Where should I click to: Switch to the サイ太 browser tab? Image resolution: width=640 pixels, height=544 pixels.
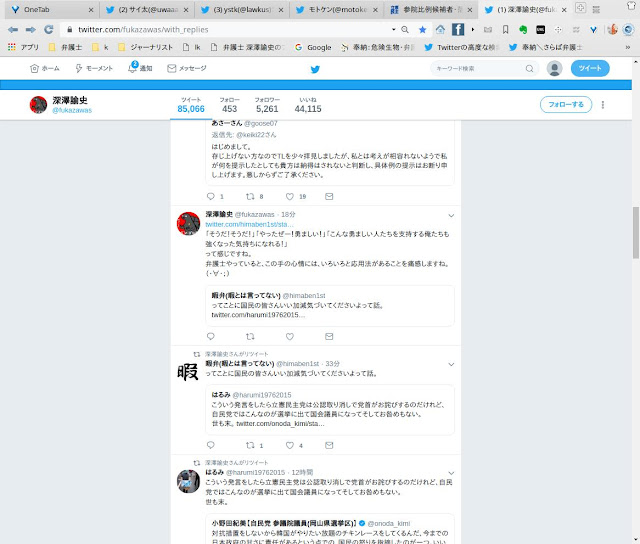tap(147, 10)
